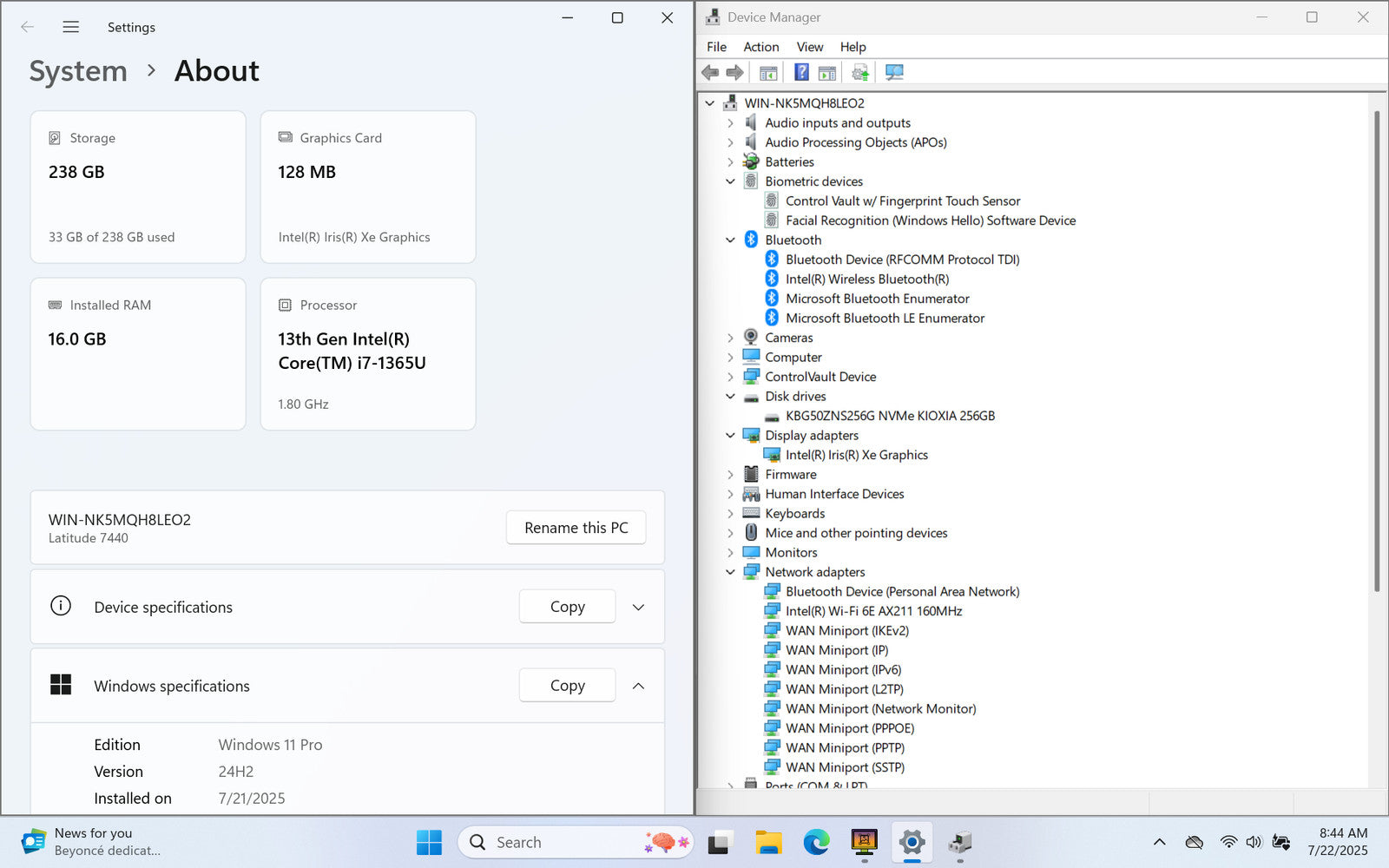Open the Storage info card
1389x868 pixels.
point(138,187)
